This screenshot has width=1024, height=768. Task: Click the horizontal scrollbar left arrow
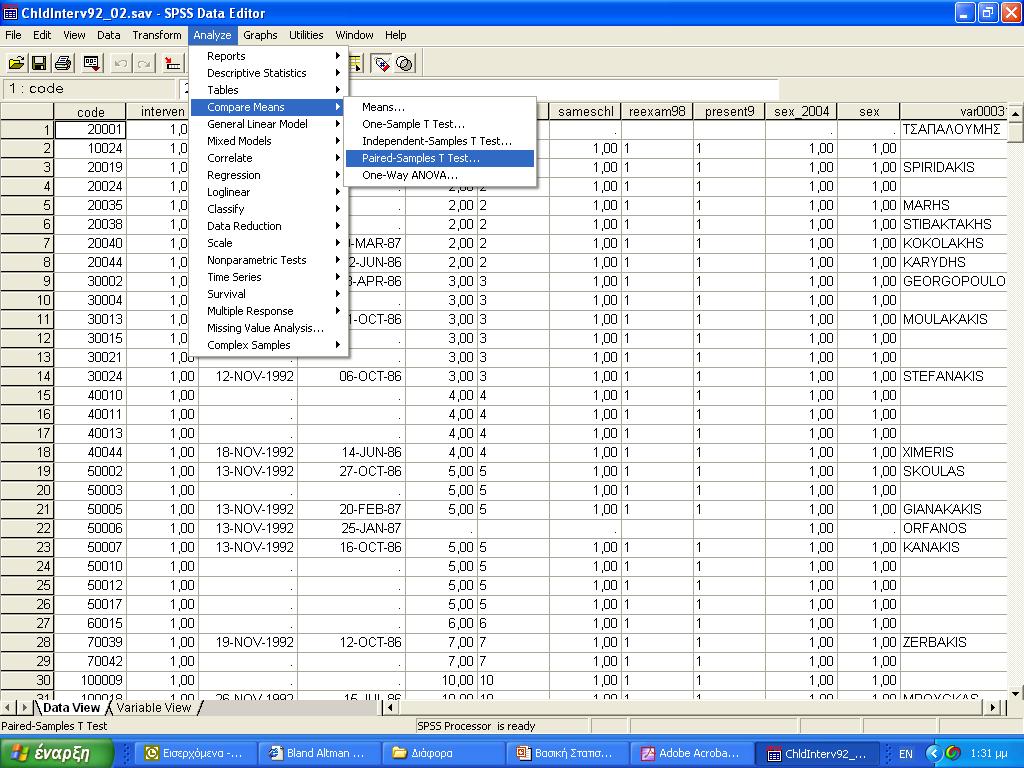tap(391, 707)
